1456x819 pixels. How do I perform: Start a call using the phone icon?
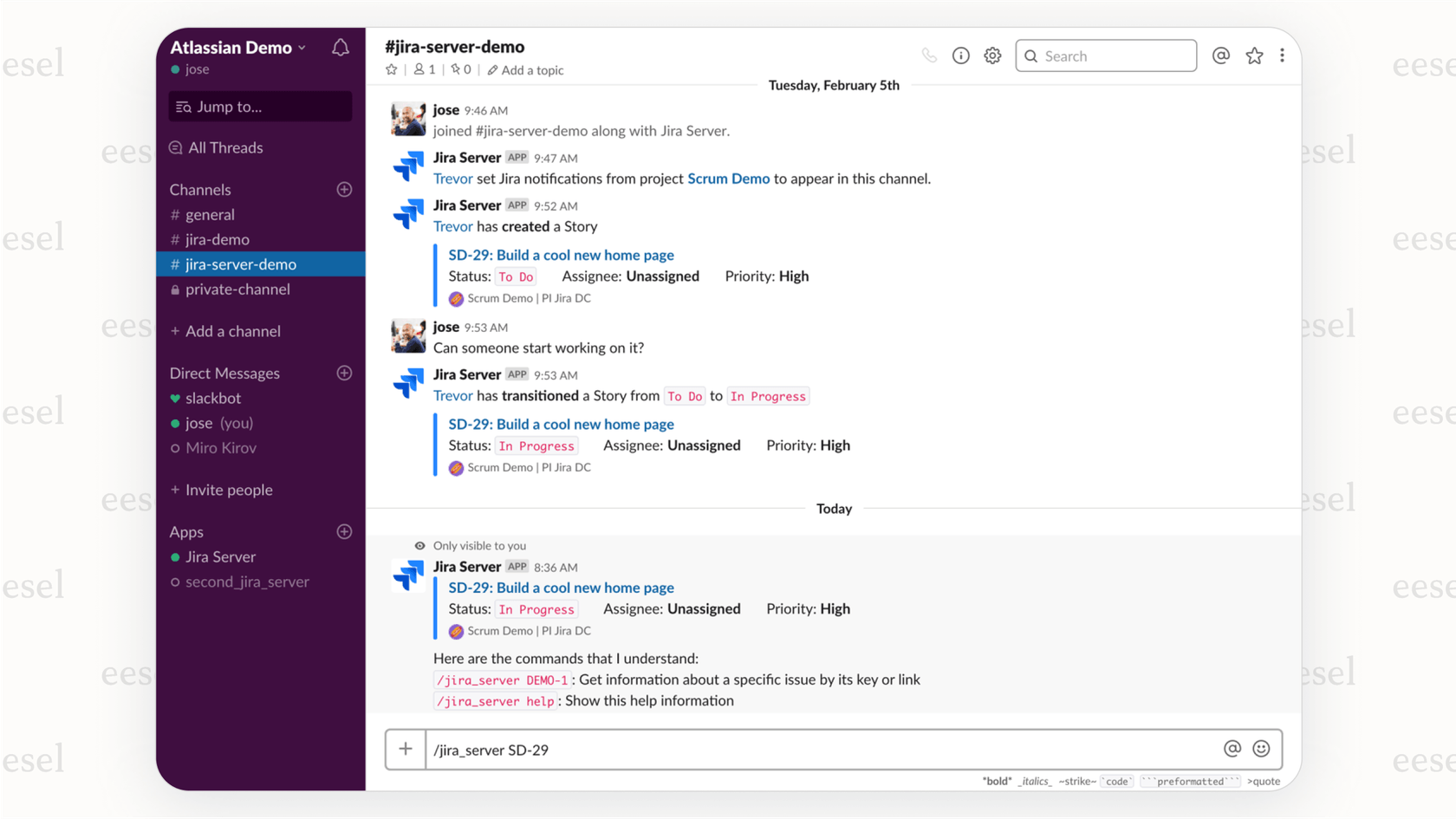[929, 55]
